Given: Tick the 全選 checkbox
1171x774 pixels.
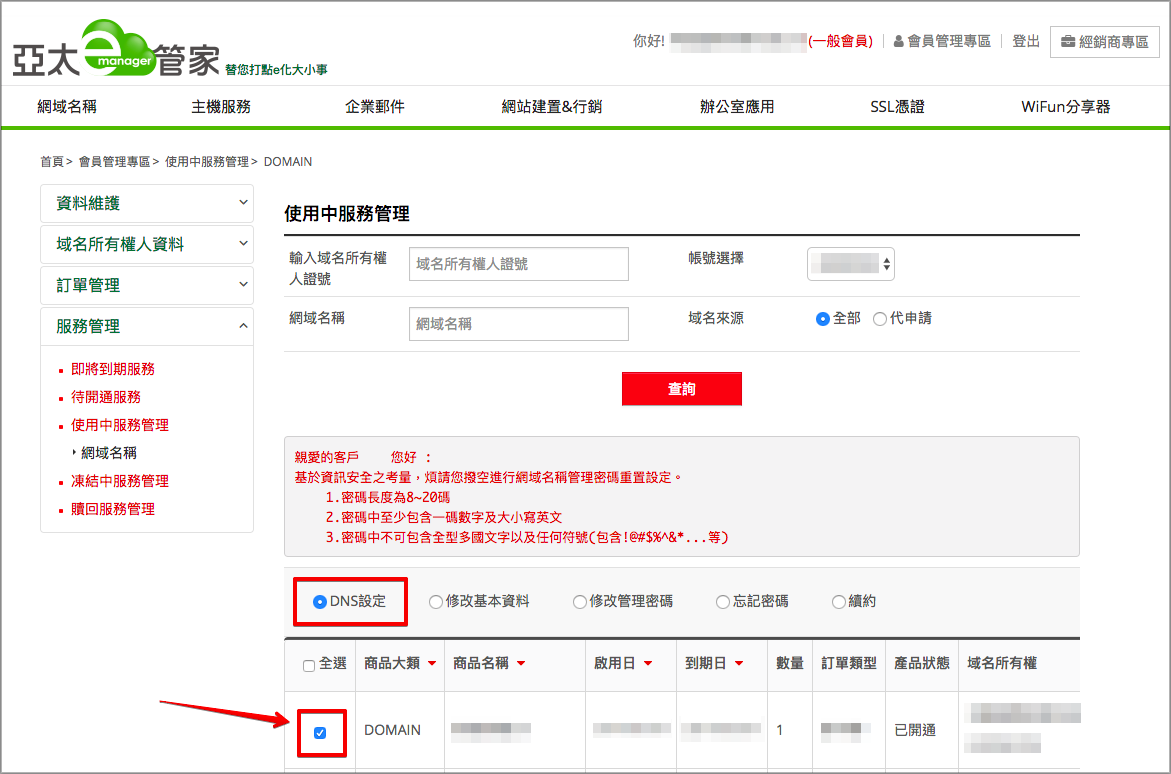Looking at the screenshot, I should 308,666.
